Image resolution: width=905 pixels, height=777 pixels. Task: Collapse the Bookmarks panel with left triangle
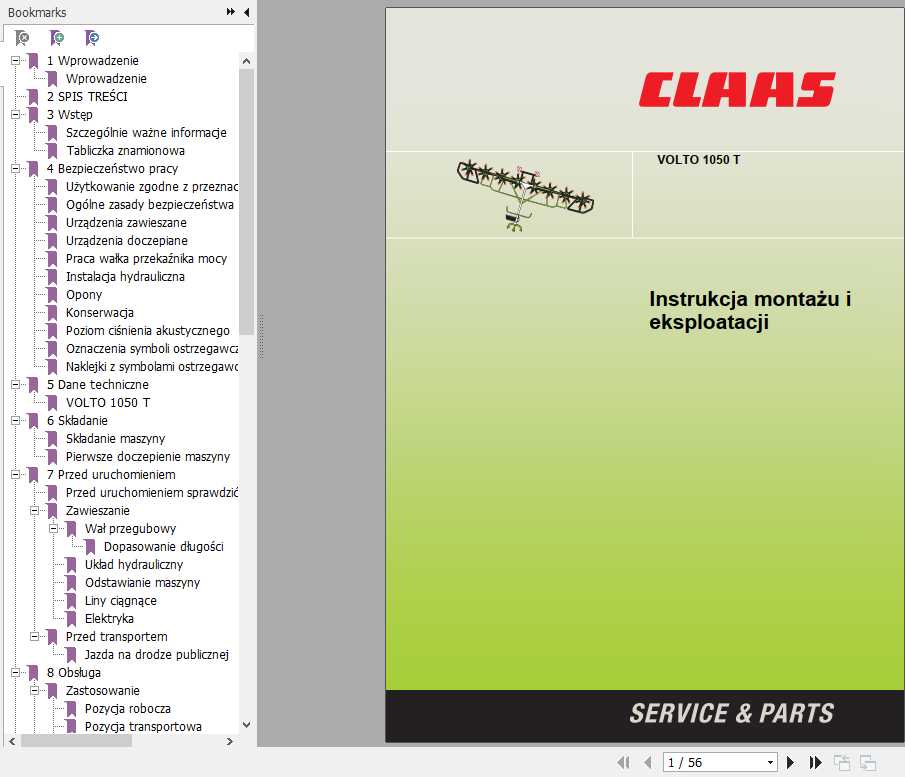(247, 12)
